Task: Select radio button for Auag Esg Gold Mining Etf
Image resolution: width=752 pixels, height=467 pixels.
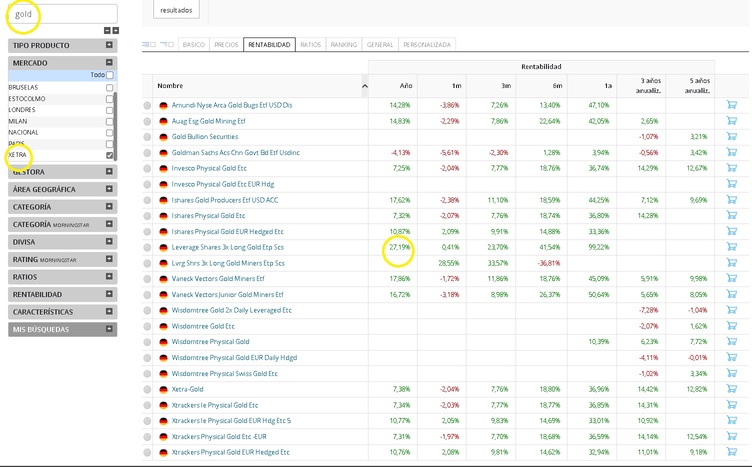Action: 147,121
